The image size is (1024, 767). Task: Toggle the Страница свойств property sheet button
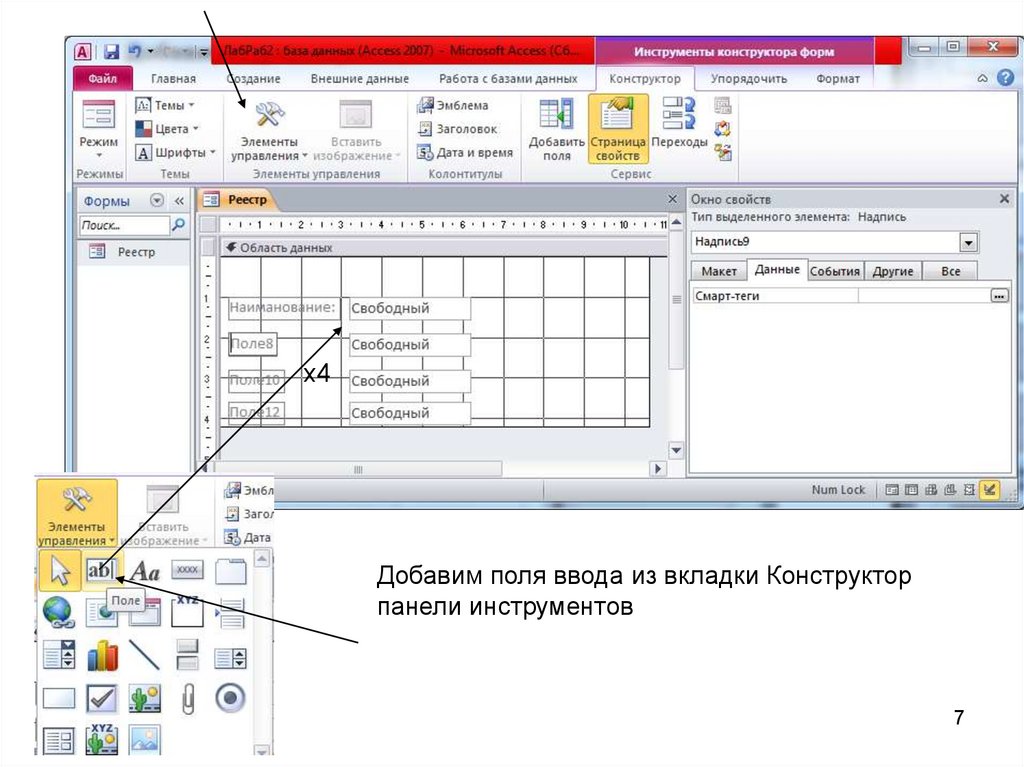click(x=618, y=129)
